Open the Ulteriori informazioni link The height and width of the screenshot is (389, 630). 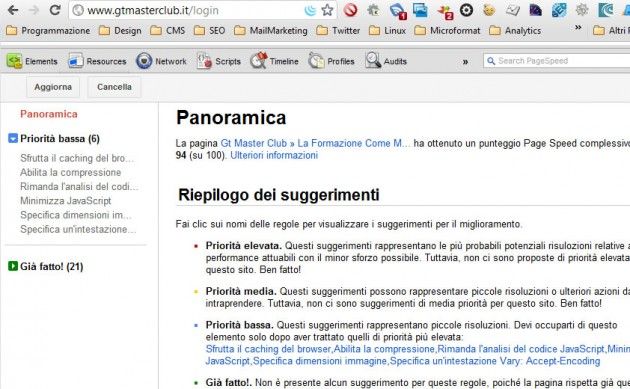click(x=274, y=156)
